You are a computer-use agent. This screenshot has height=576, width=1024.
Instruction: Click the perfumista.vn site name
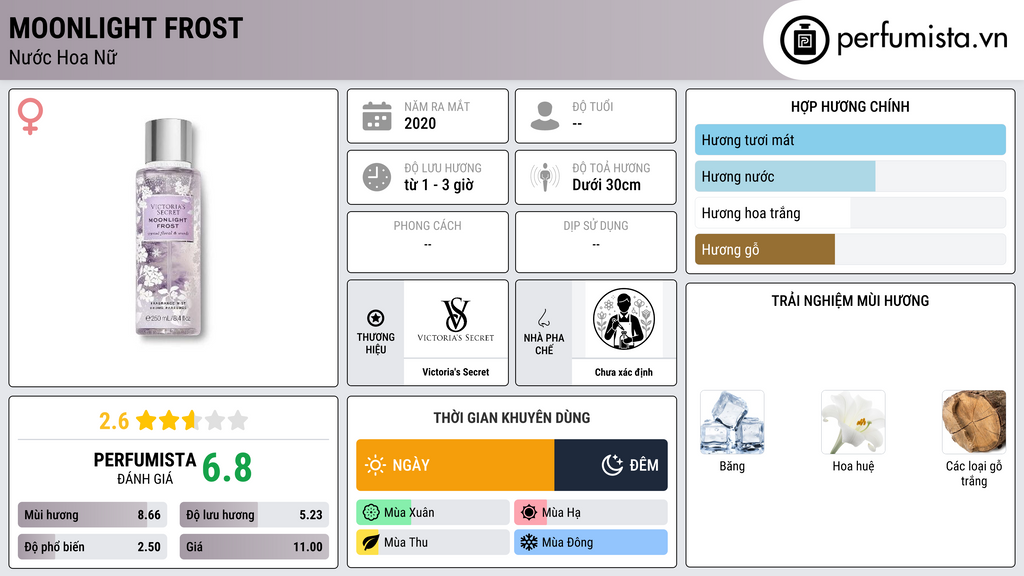point(922,39)
